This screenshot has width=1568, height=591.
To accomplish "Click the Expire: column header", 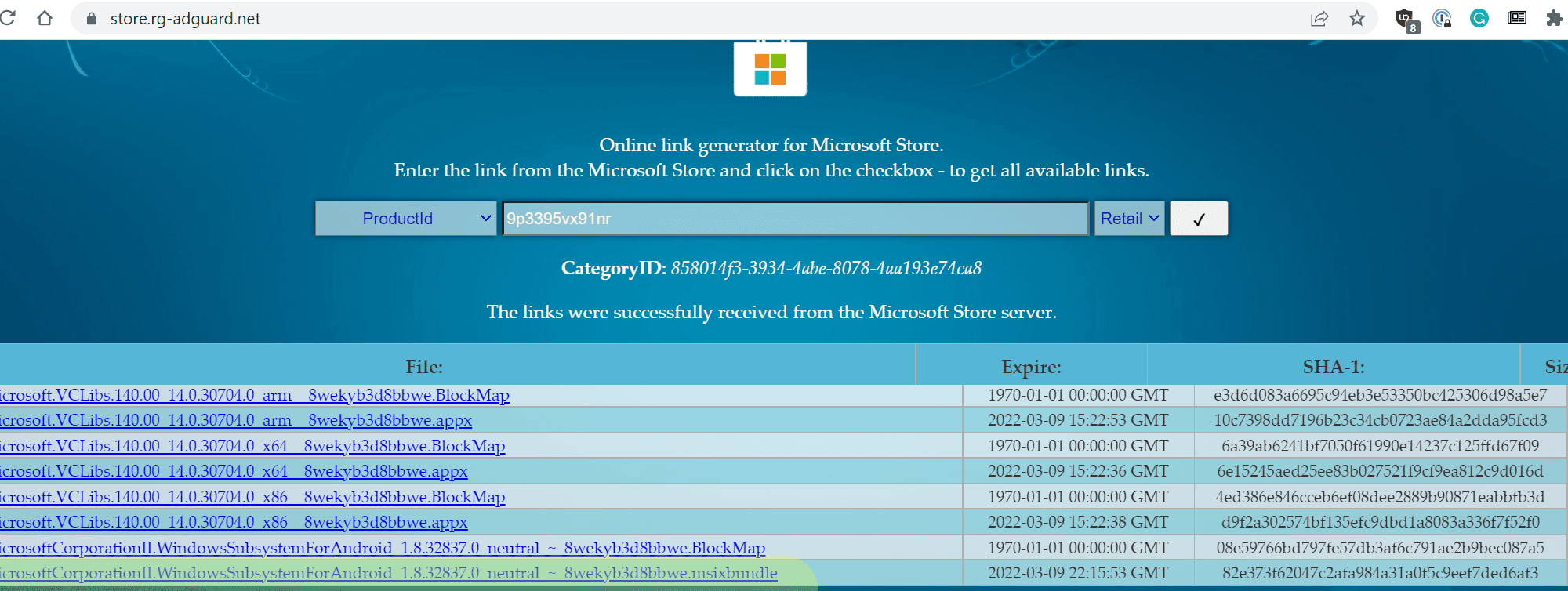I will [1031, 367].
